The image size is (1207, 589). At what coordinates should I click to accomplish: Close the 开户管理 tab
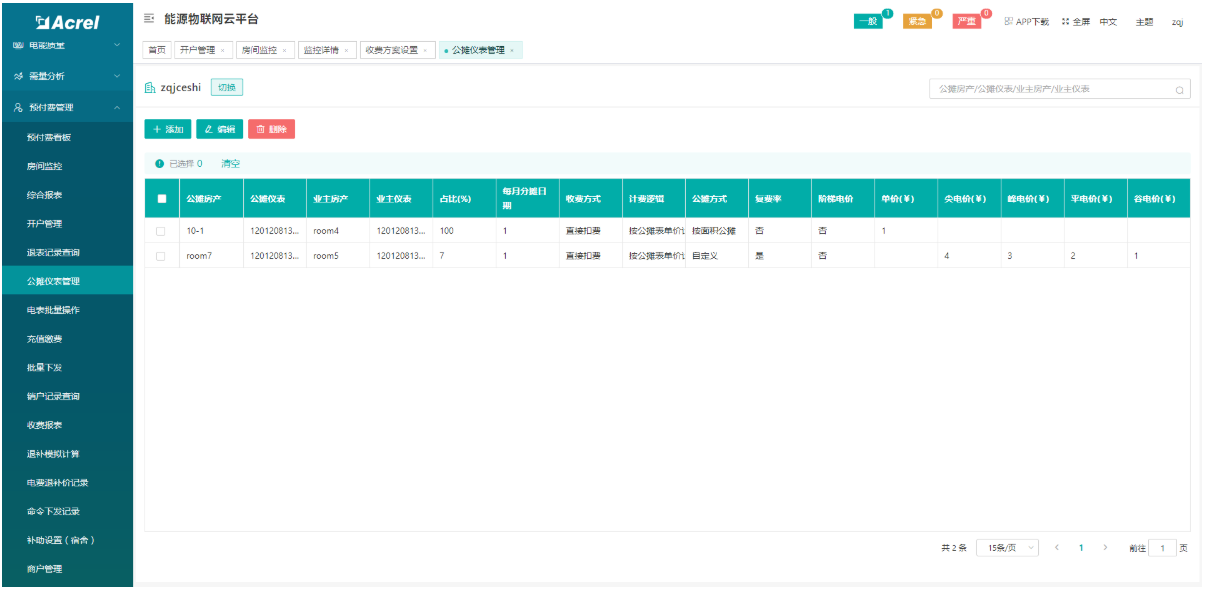click(x=222, y=50)
